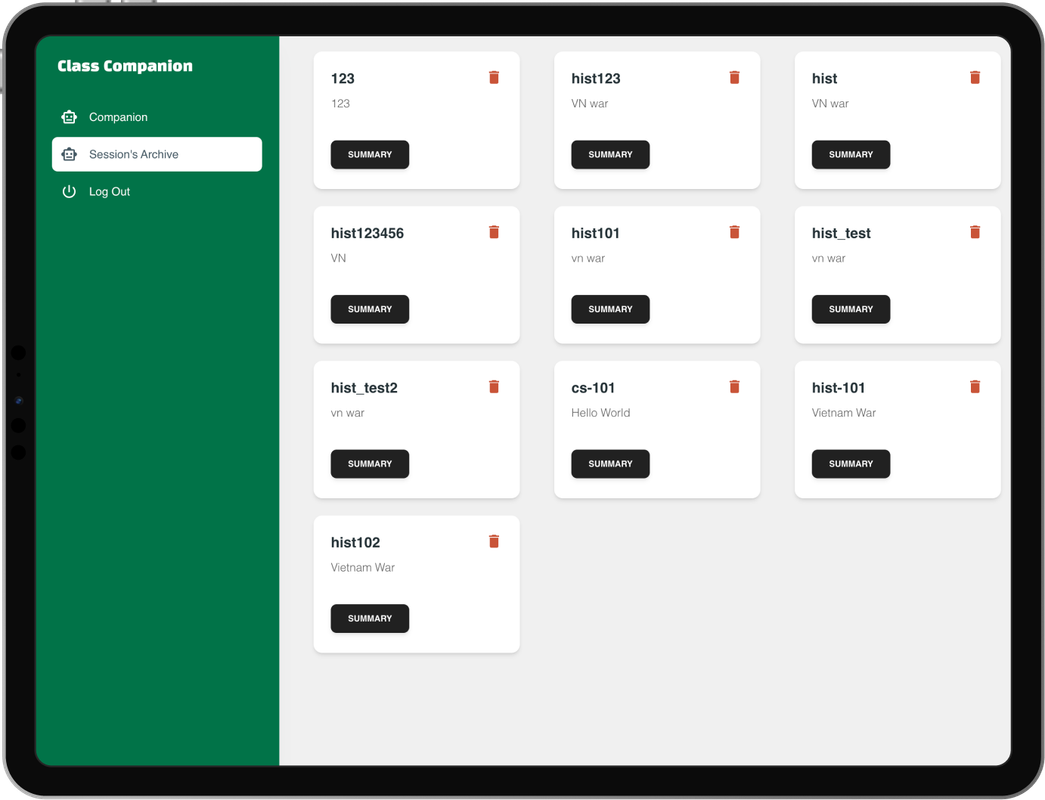Delete the hist101 session

click(734, 232)
